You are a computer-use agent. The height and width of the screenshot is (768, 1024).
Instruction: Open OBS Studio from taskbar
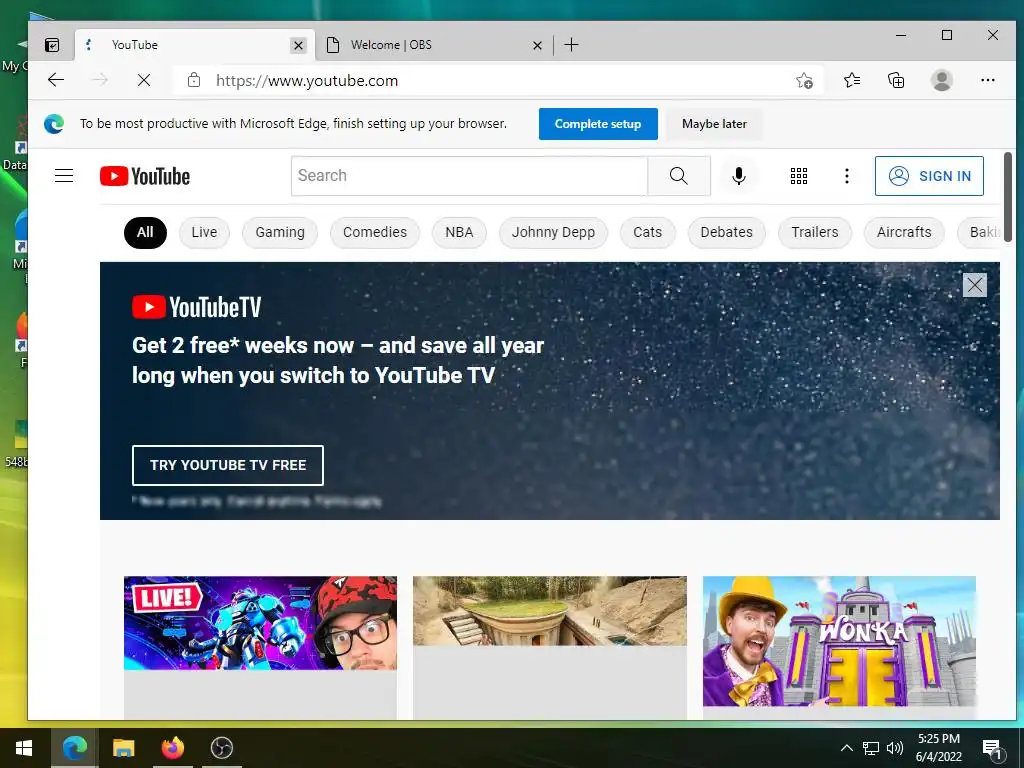pyautogui.click(x=222, y=748)
